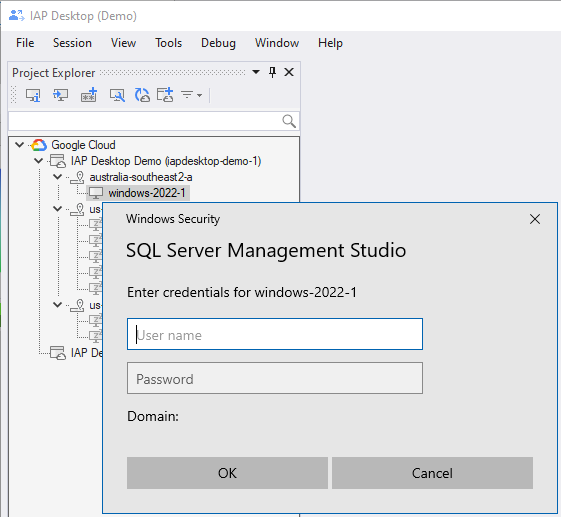Close the Project Explorer panel

[289, 72]
